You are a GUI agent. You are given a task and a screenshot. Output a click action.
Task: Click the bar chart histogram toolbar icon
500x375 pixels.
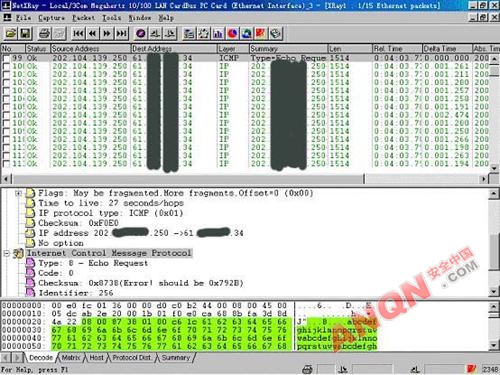click(218, 33)
